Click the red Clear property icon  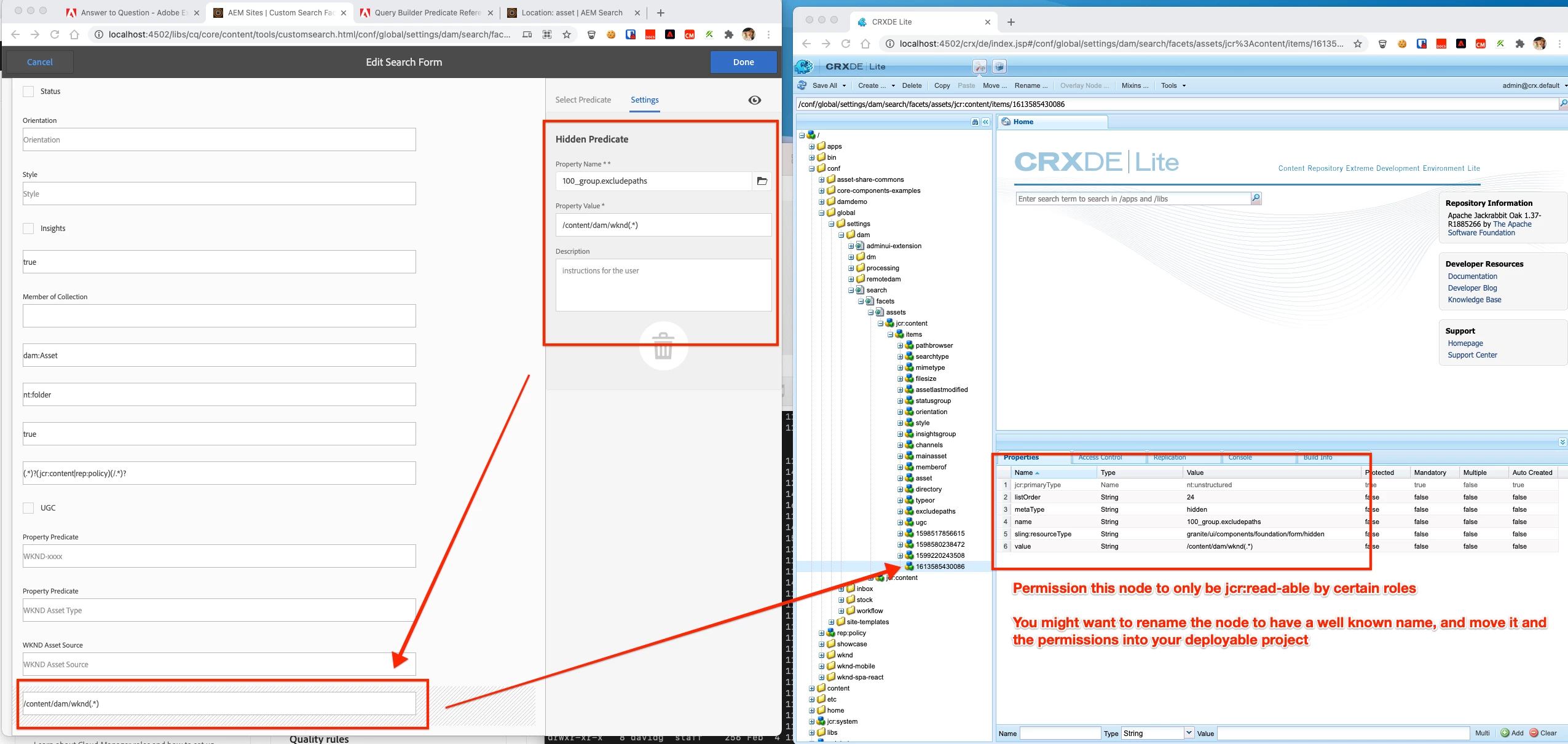click(x=1534, y=733)
